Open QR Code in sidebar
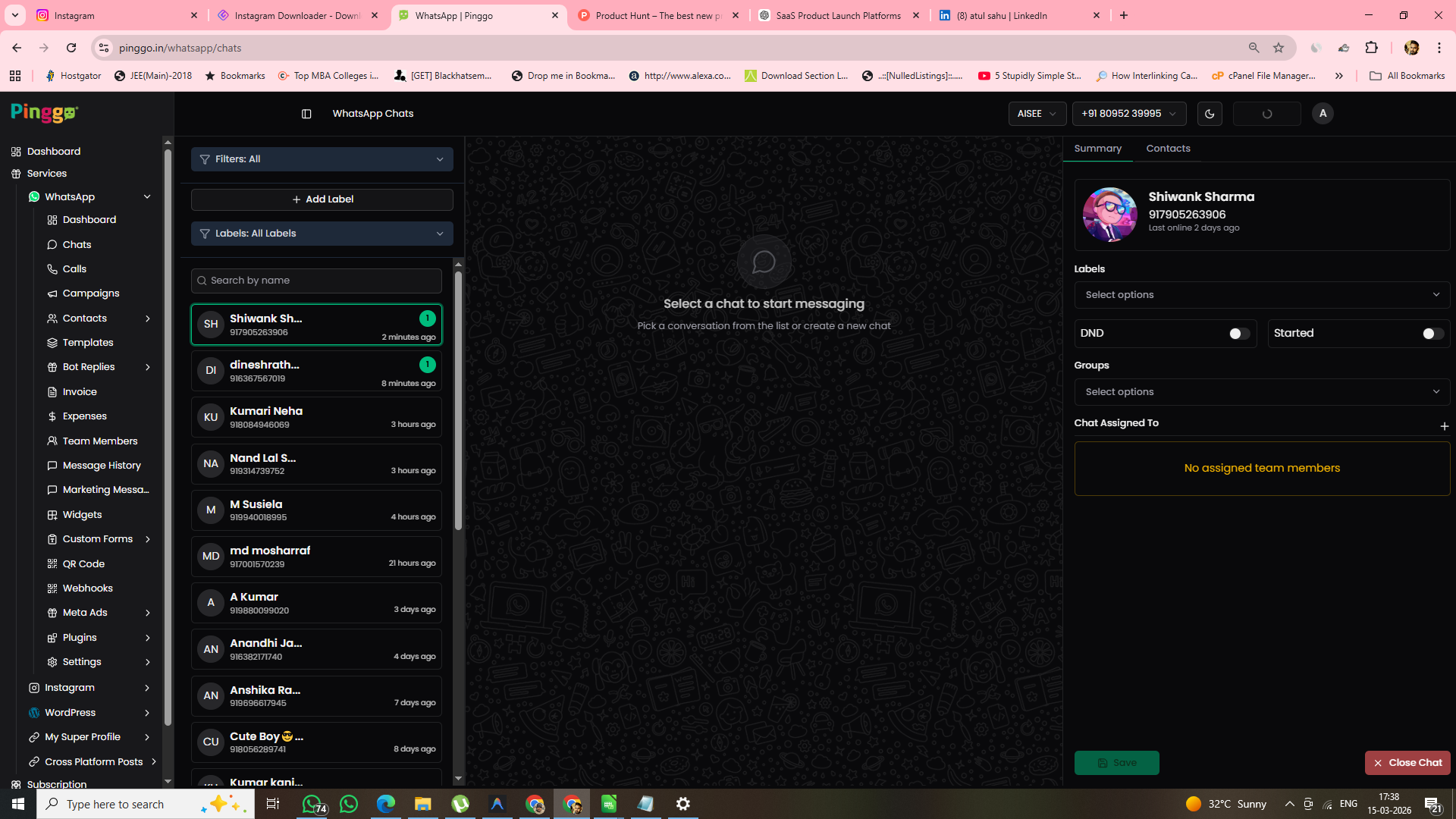The height and width of the screenshot is (819, 1456). click(x=83, y=563)
